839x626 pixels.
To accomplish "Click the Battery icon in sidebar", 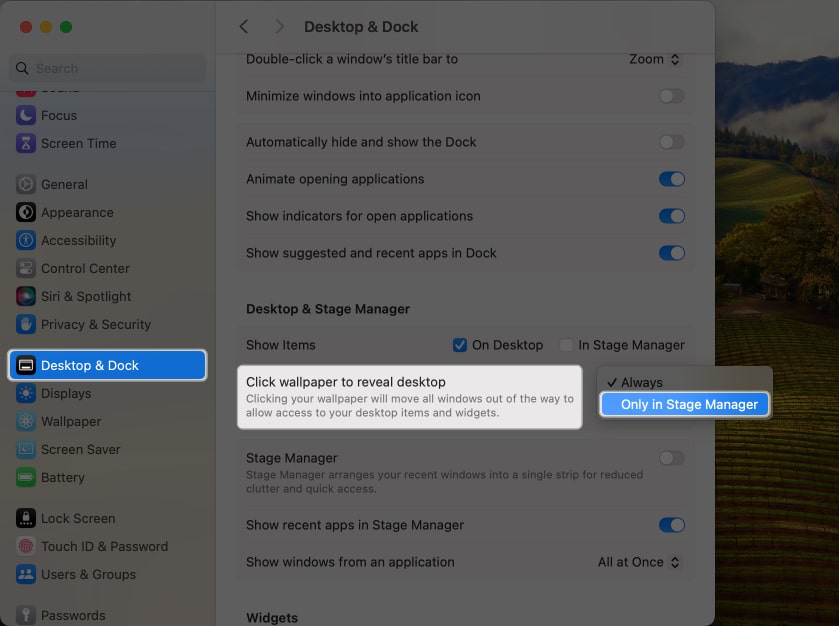I will pos(26,477).
